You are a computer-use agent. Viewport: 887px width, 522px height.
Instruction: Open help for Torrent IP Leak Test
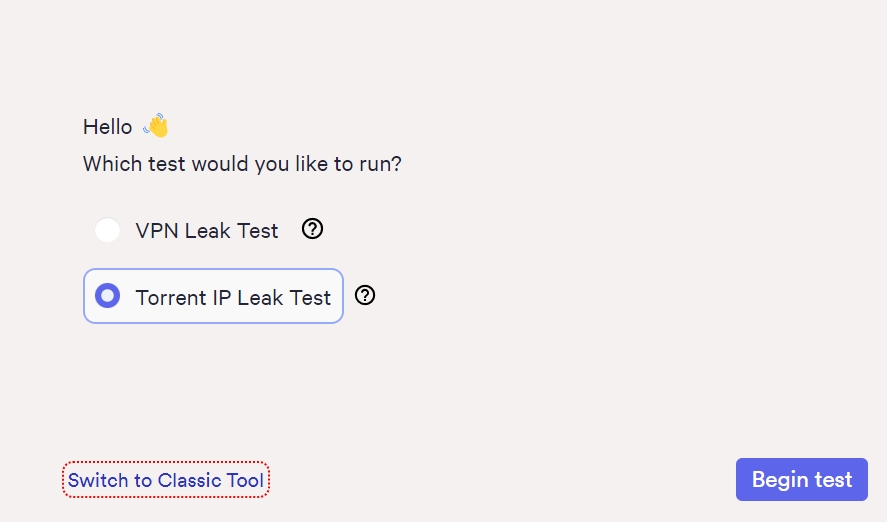pyautogui.click(x=365, y=295)
